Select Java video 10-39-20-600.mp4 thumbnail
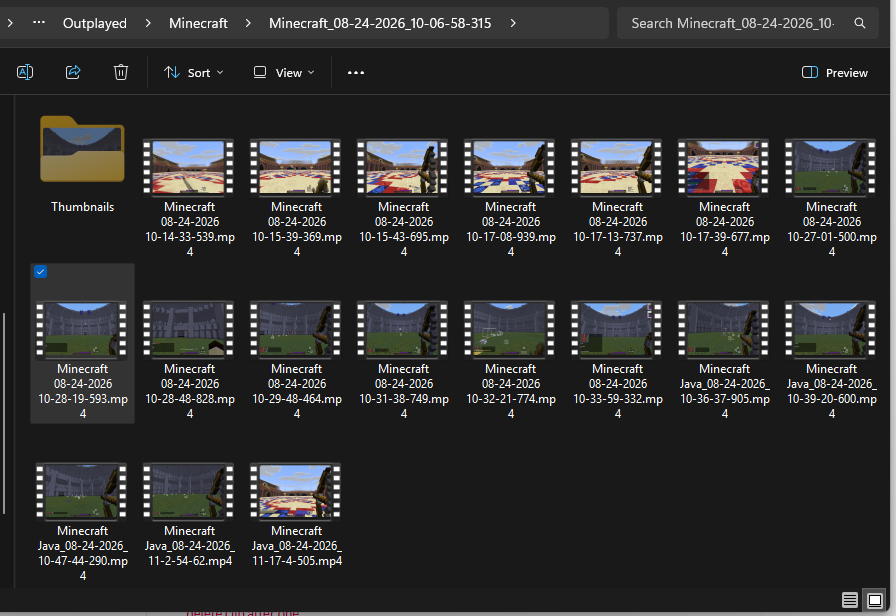 pyautogui.click(x=830, y=330)
